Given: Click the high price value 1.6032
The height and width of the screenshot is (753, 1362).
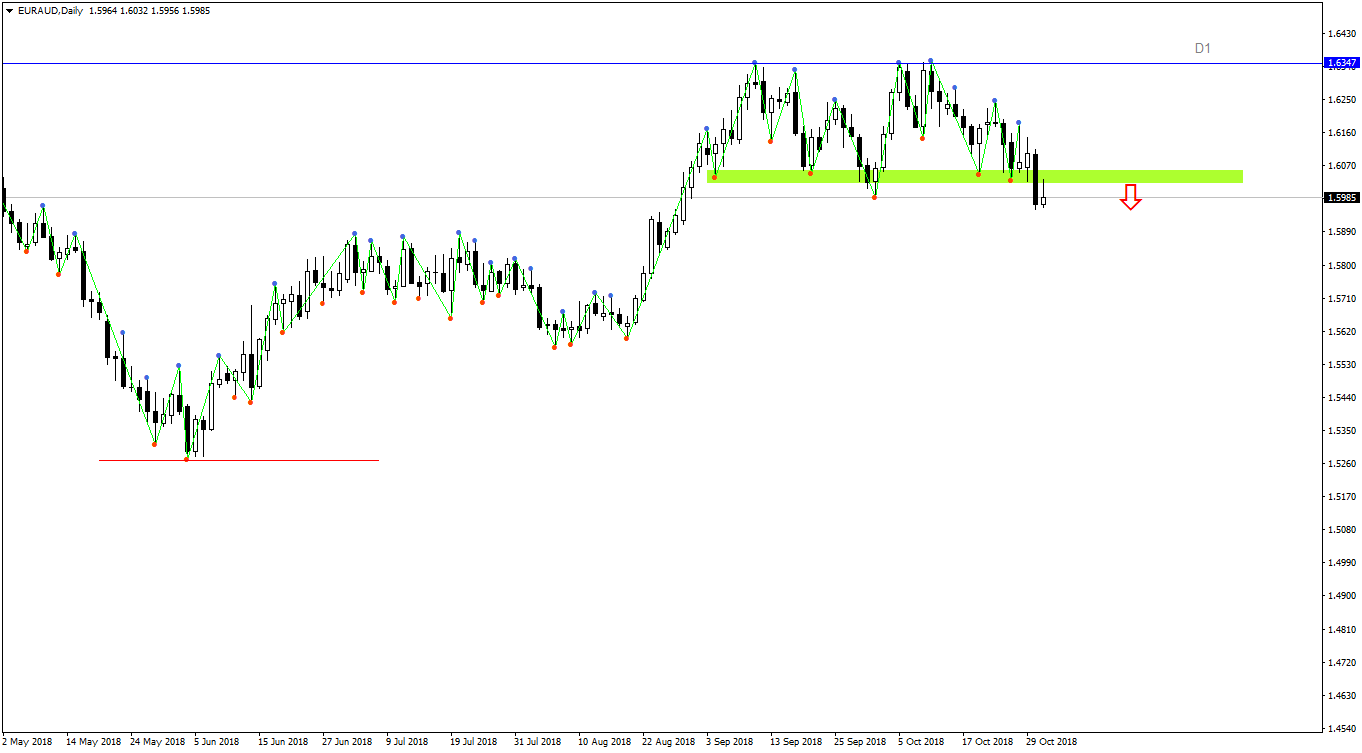Looking at the screenshot, I should pyautogui.click(x=137, y=10).
